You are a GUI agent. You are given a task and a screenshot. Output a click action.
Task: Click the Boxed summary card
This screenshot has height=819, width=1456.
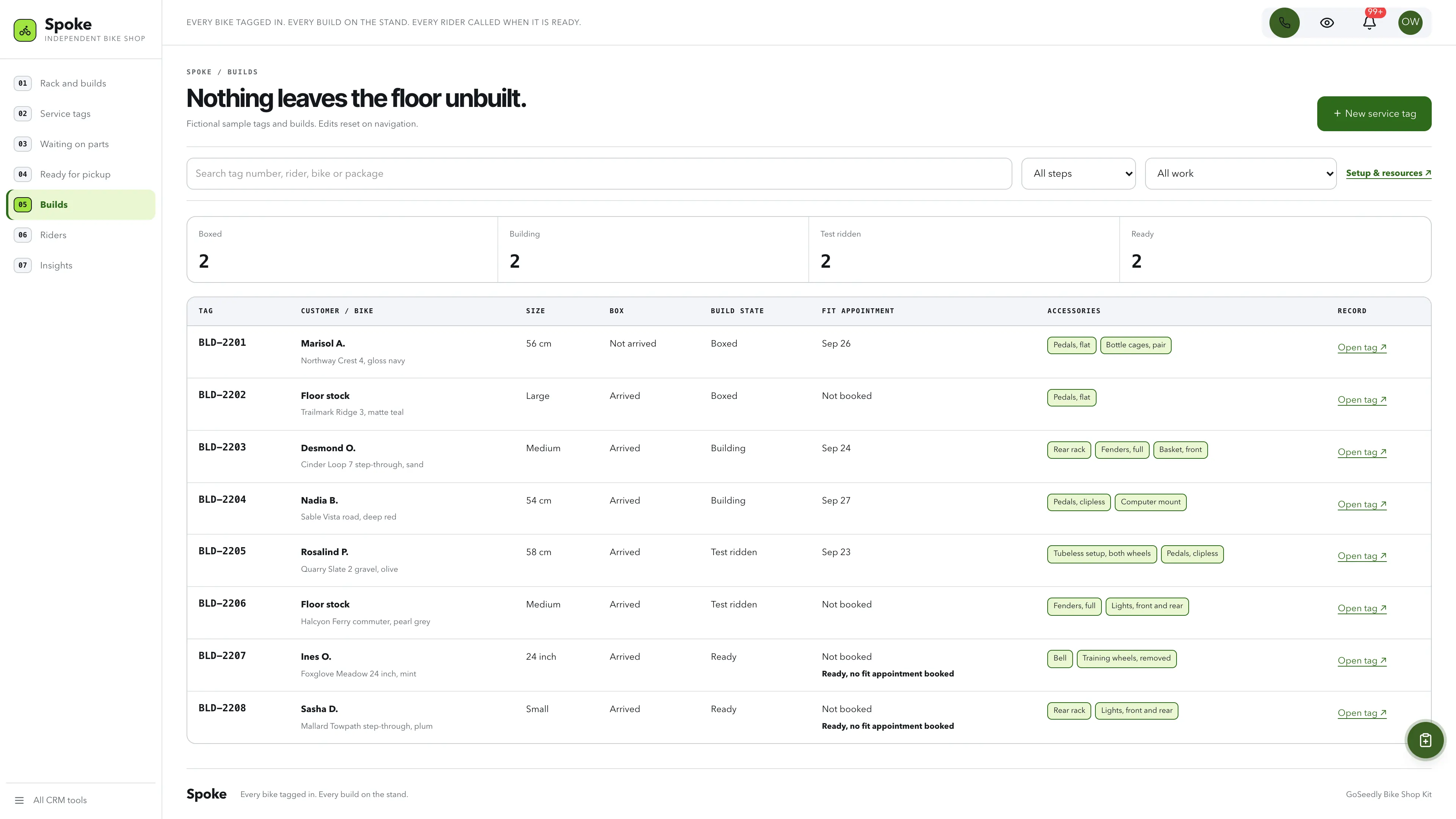coord(342,249)
